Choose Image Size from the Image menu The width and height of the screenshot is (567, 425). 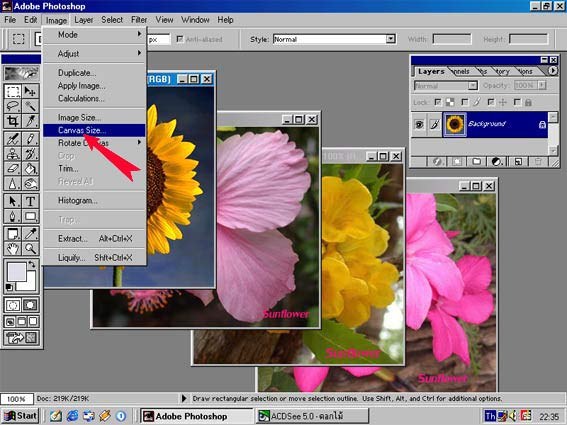point(94,118)
